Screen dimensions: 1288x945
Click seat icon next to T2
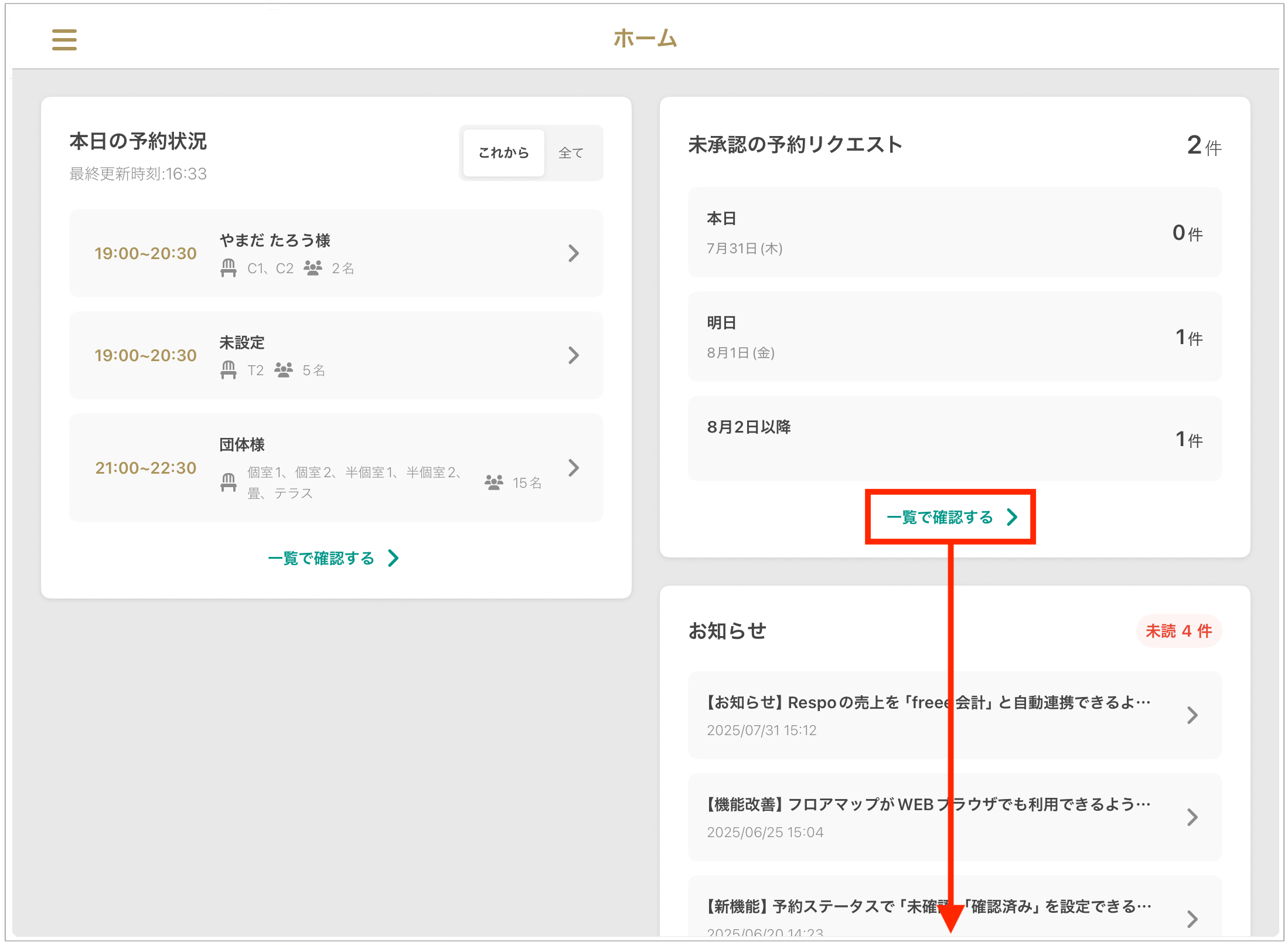point(229,370)
